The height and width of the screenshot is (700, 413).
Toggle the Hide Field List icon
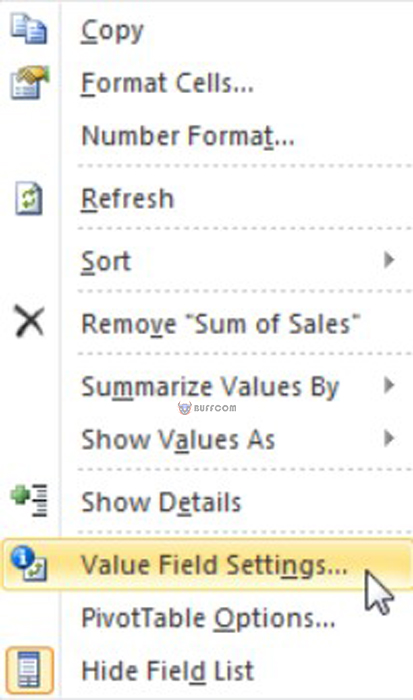29,670
